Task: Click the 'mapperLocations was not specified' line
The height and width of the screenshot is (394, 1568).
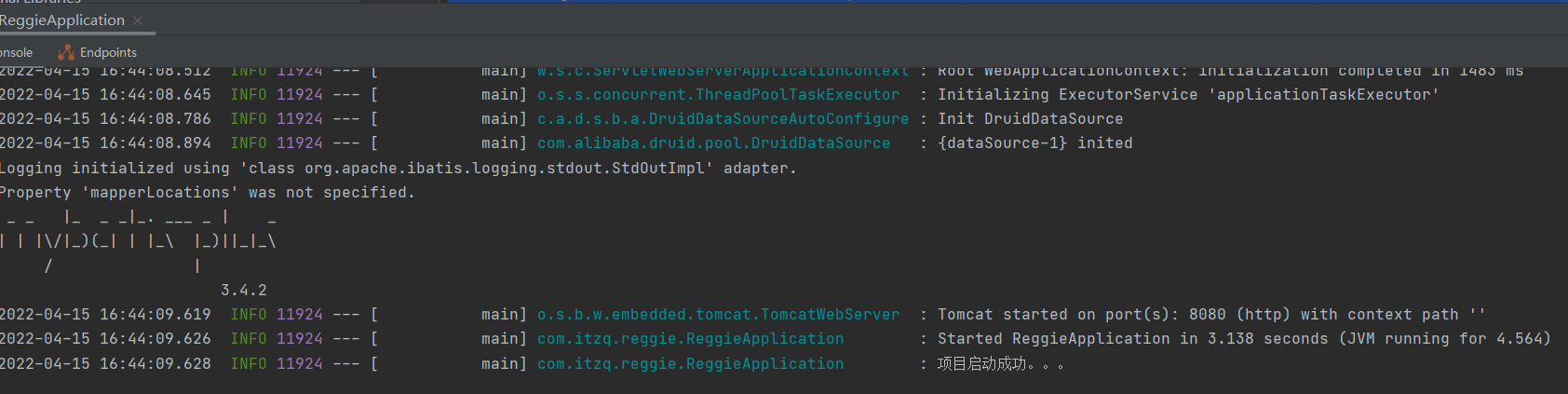Action: (207, 192)
